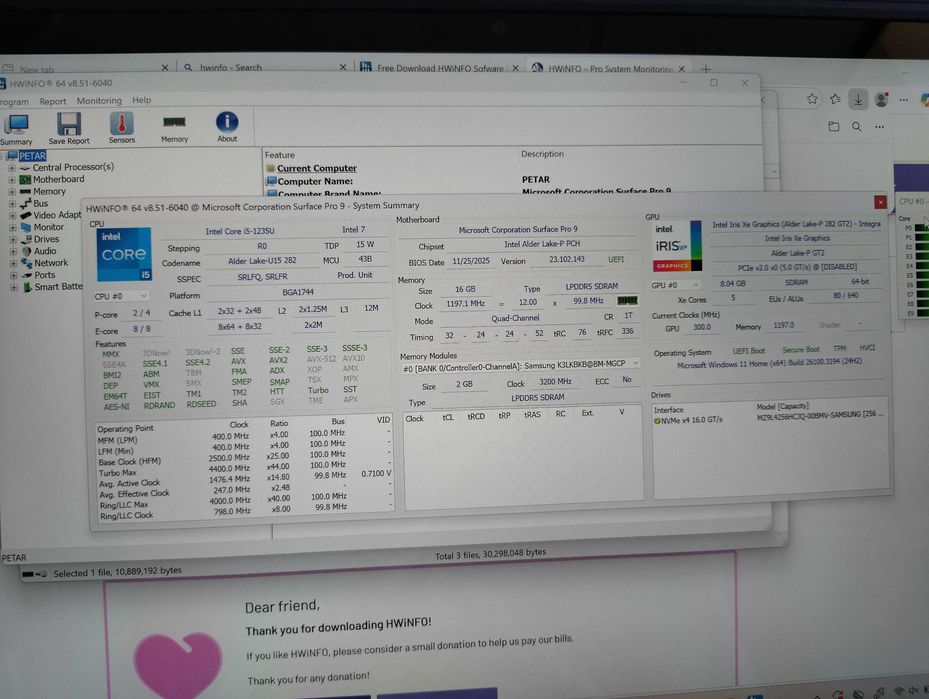Open the GPU #0 selector dropdown
The image size is (929, 699).
click(x=676, y=285)
